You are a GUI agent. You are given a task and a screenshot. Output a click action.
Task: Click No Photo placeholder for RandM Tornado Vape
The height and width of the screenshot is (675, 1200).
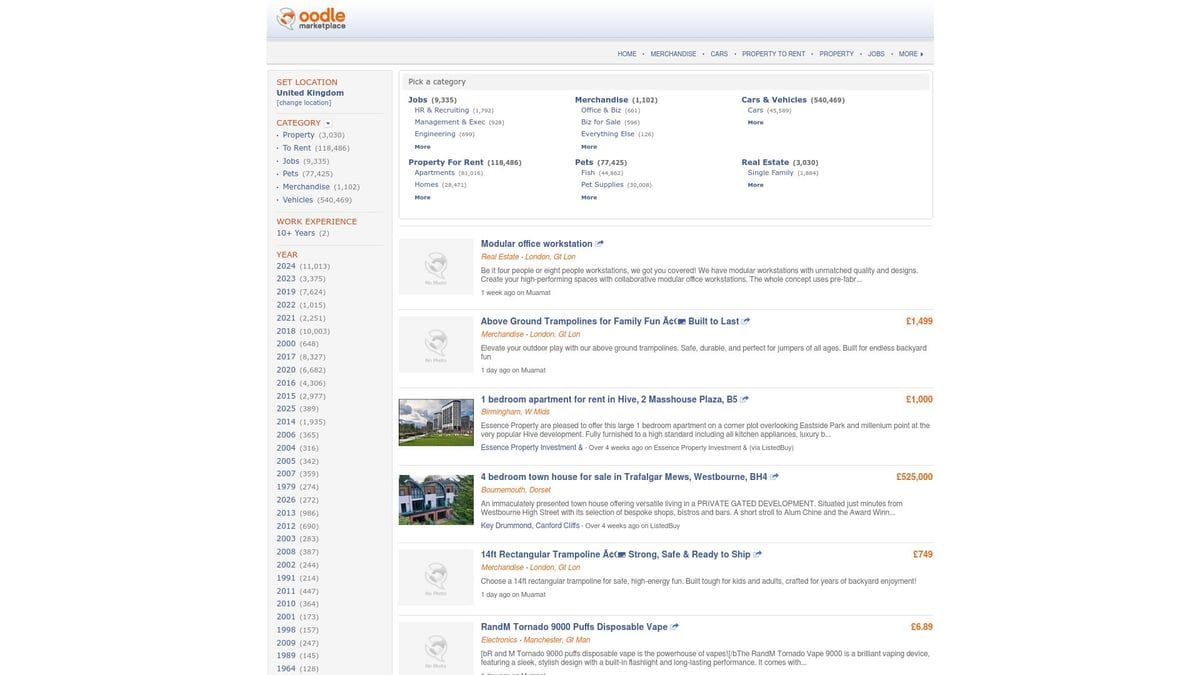tap(436, 648)
